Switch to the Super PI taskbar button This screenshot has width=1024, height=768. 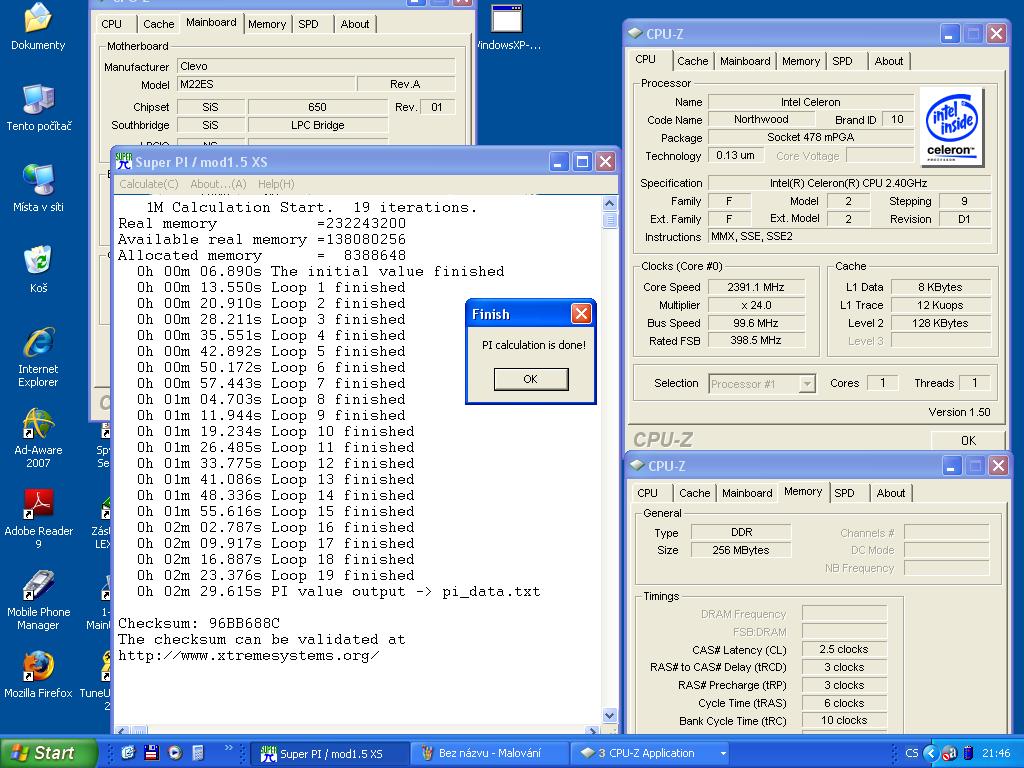click(330, 753)
